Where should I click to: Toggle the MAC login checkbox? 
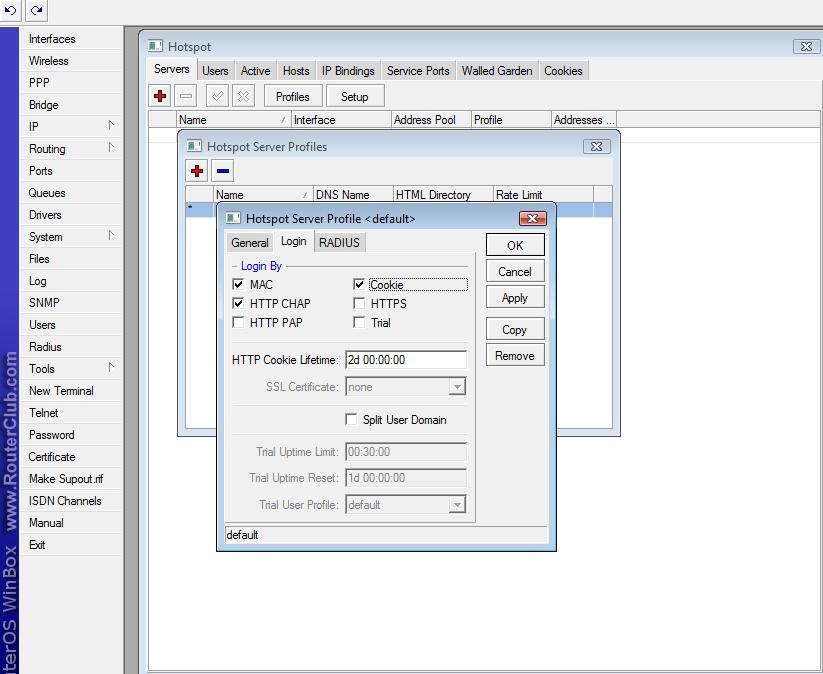(238, 285)
